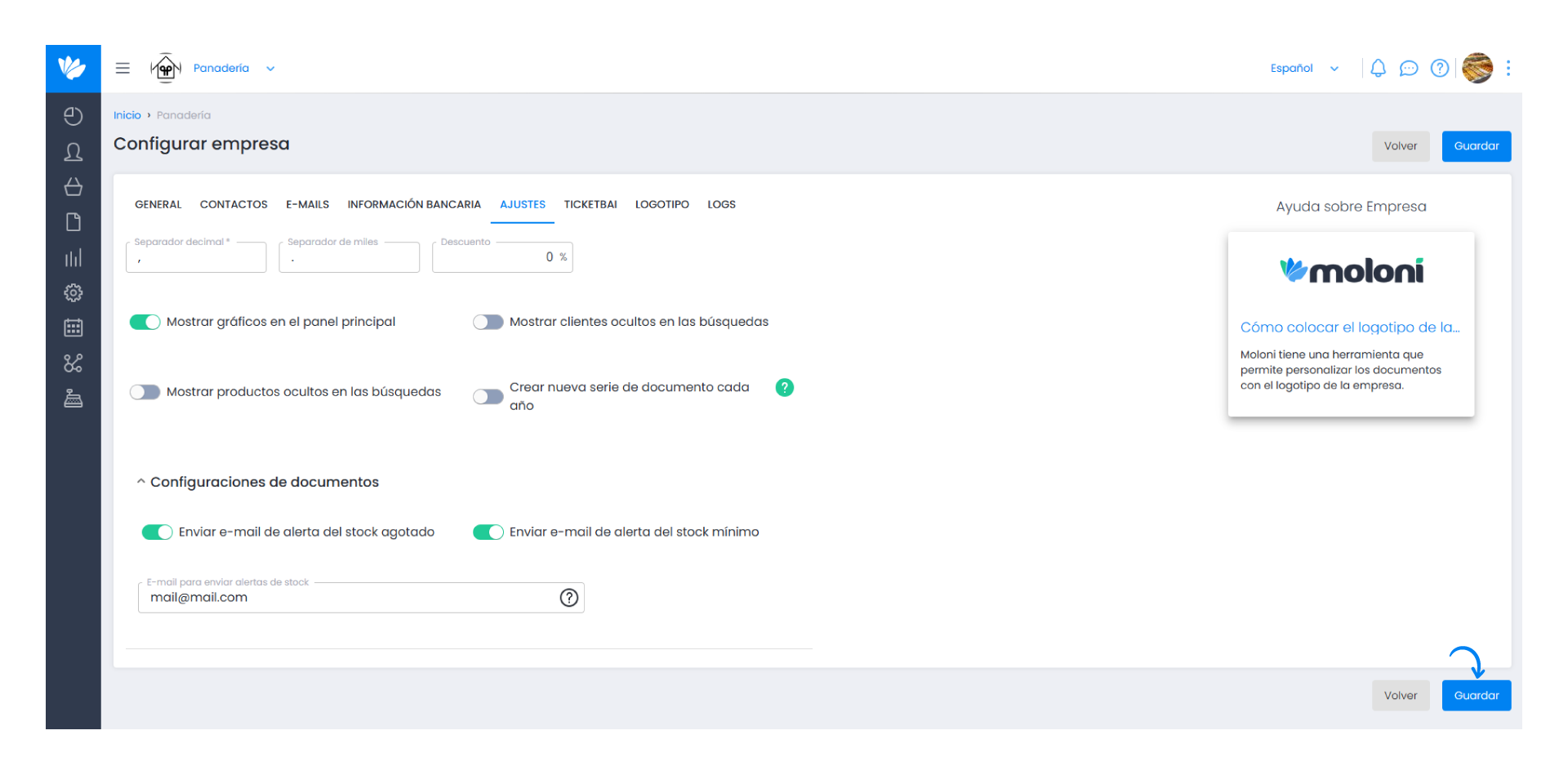Open the hamburger menu
Screen dimensions: 1568x775
(x=122, y=68)
